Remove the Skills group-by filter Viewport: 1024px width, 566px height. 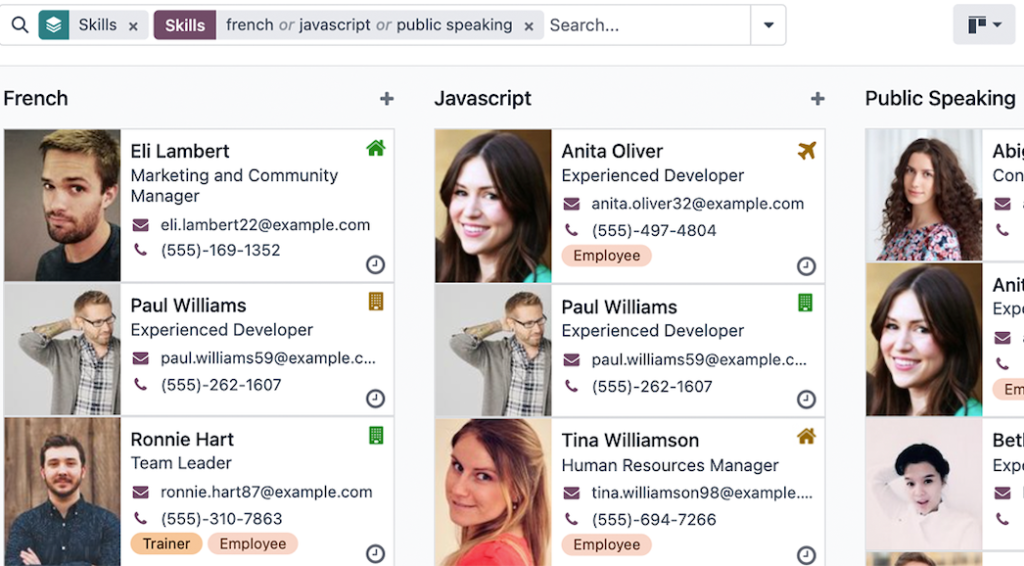[133, 26]
